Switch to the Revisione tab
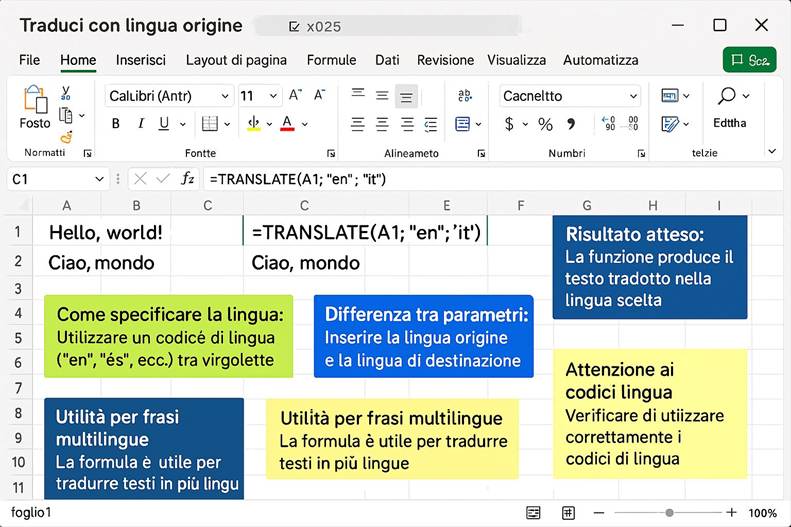The height and width of the screenshot is (527, 791). pos(445,60)
